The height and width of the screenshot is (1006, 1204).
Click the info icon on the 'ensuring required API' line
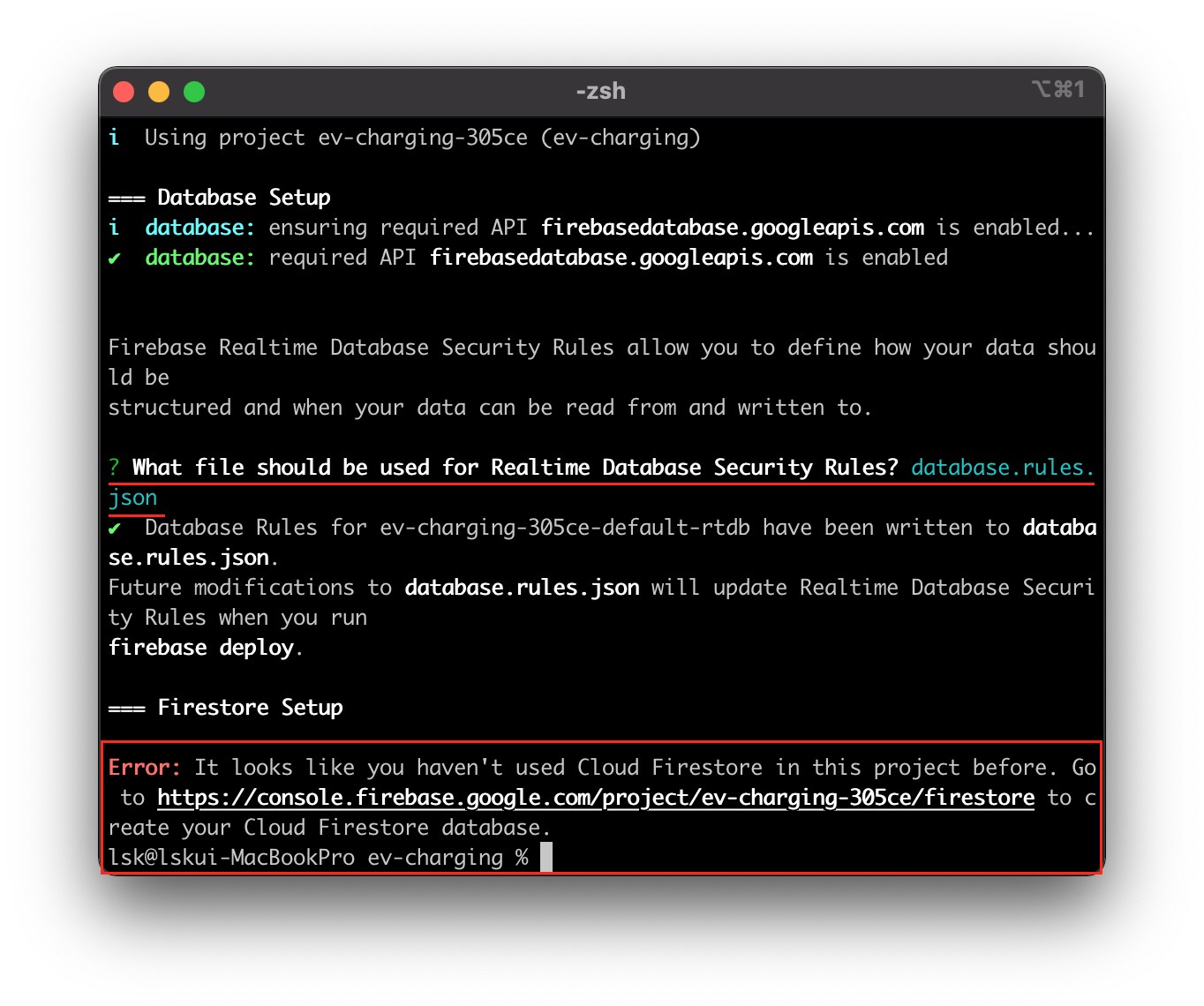click(114, 228)
